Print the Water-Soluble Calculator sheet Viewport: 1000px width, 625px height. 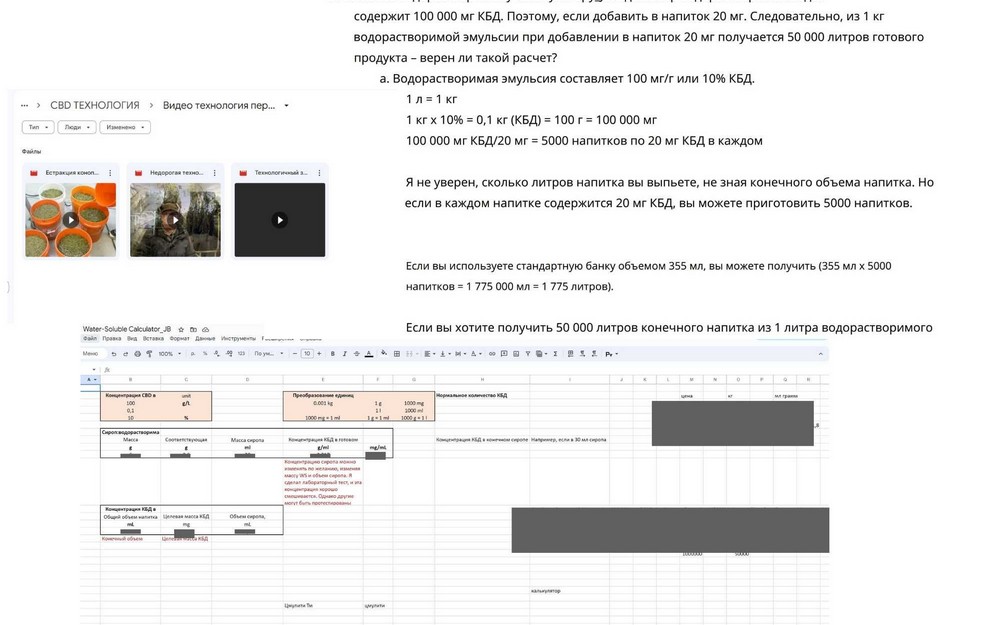pos(137,354)
